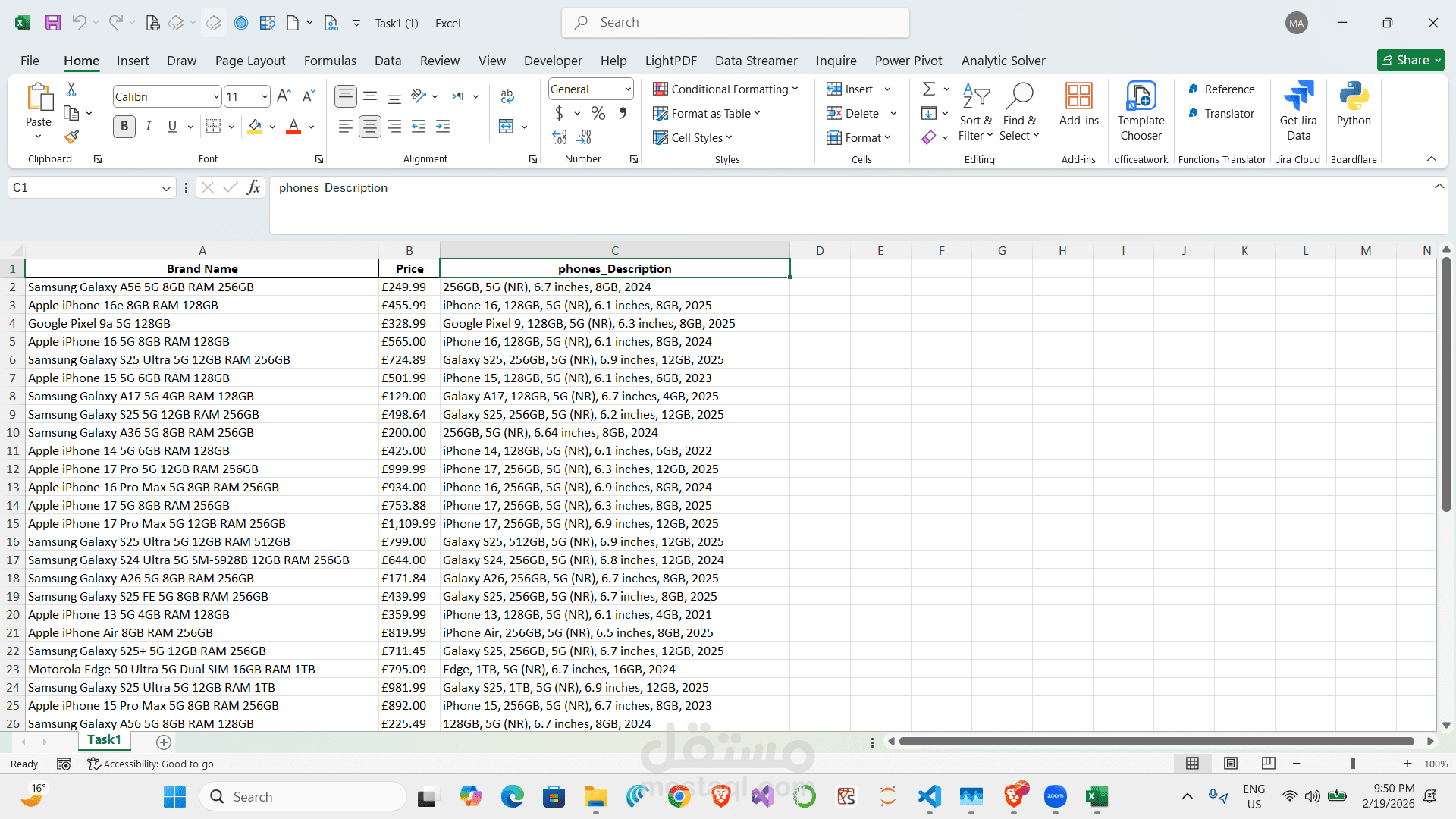The width and height of the screenshot is (1456, 819).
Task: Click the AutoSum sigma icon
Action: point(928,89)
